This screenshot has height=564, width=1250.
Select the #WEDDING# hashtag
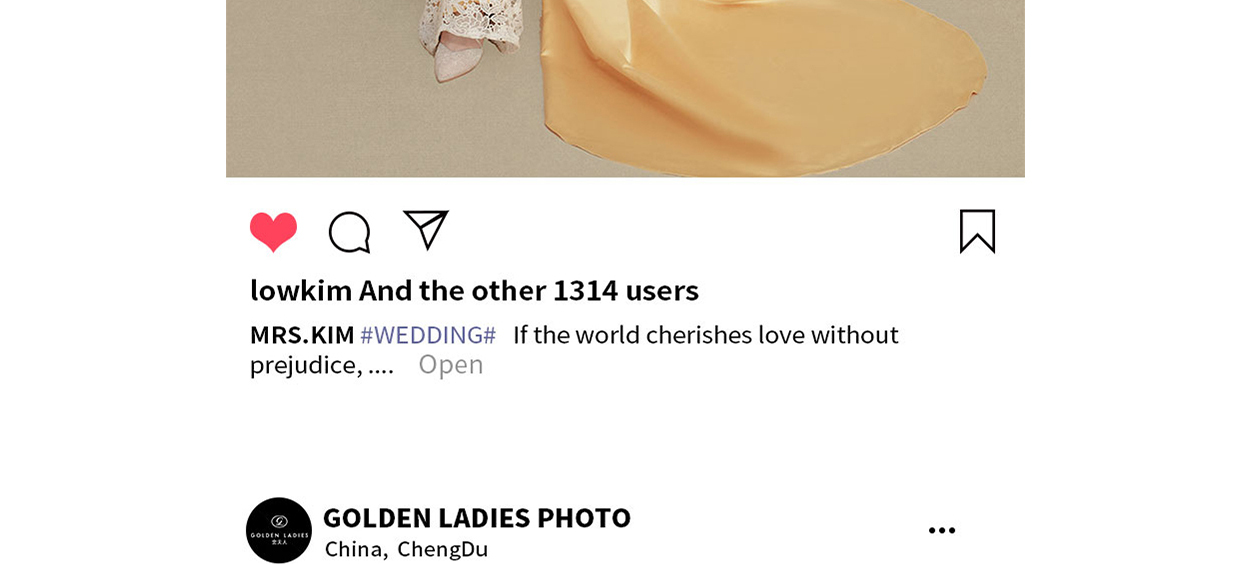coord(428,335)
